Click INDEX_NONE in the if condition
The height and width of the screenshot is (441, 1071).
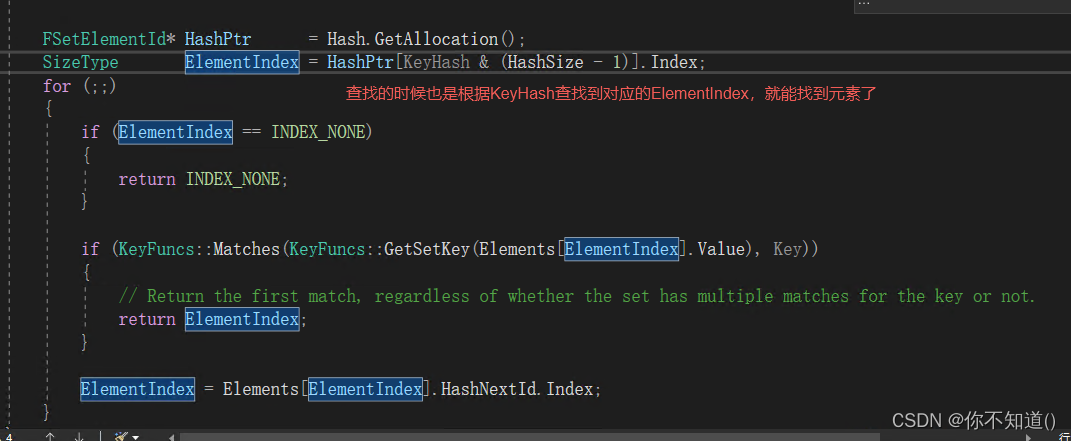pos(318,132)
